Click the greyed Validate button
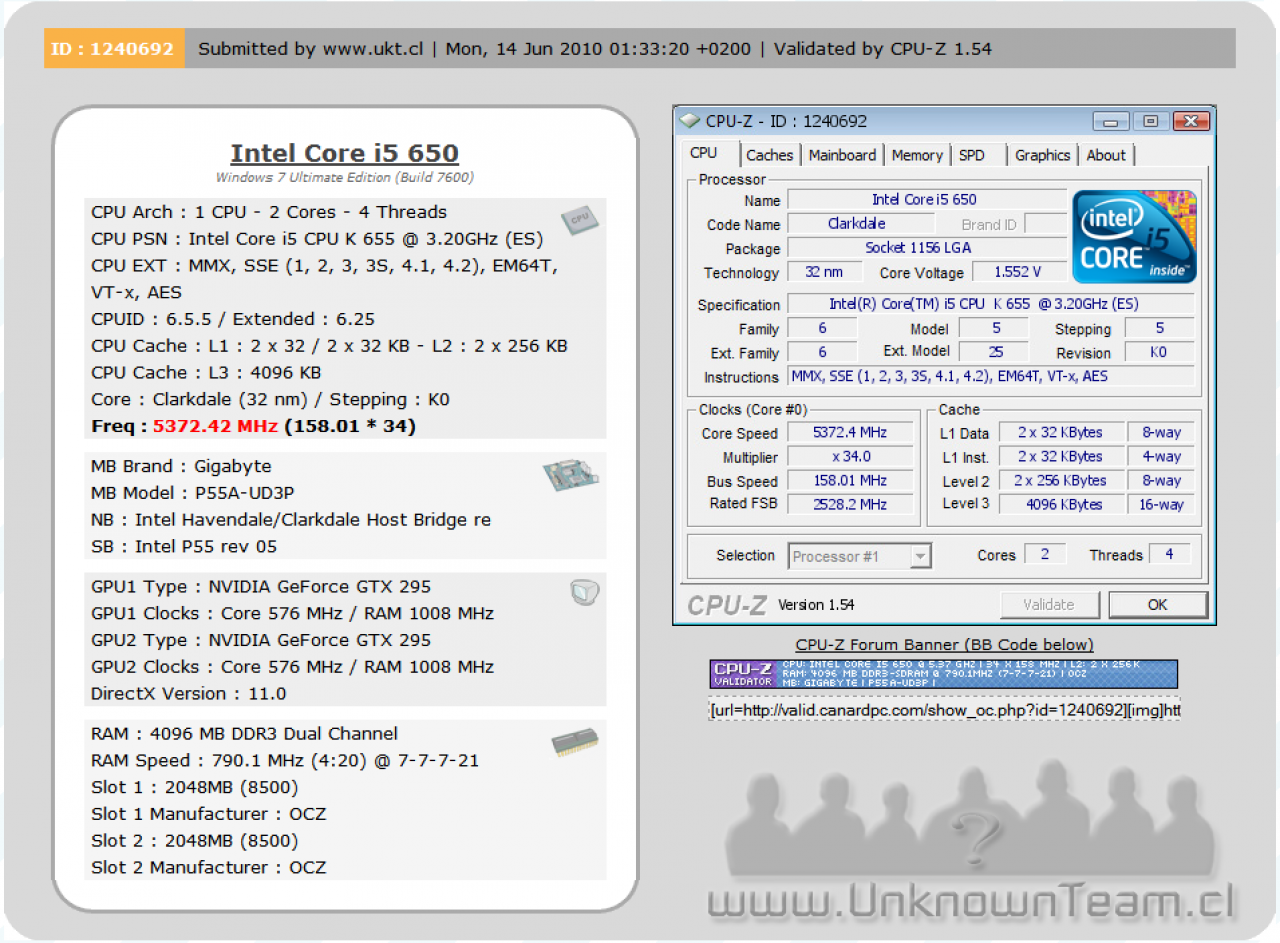This screenshot has width=1280, height=943. pos(1049,604)
